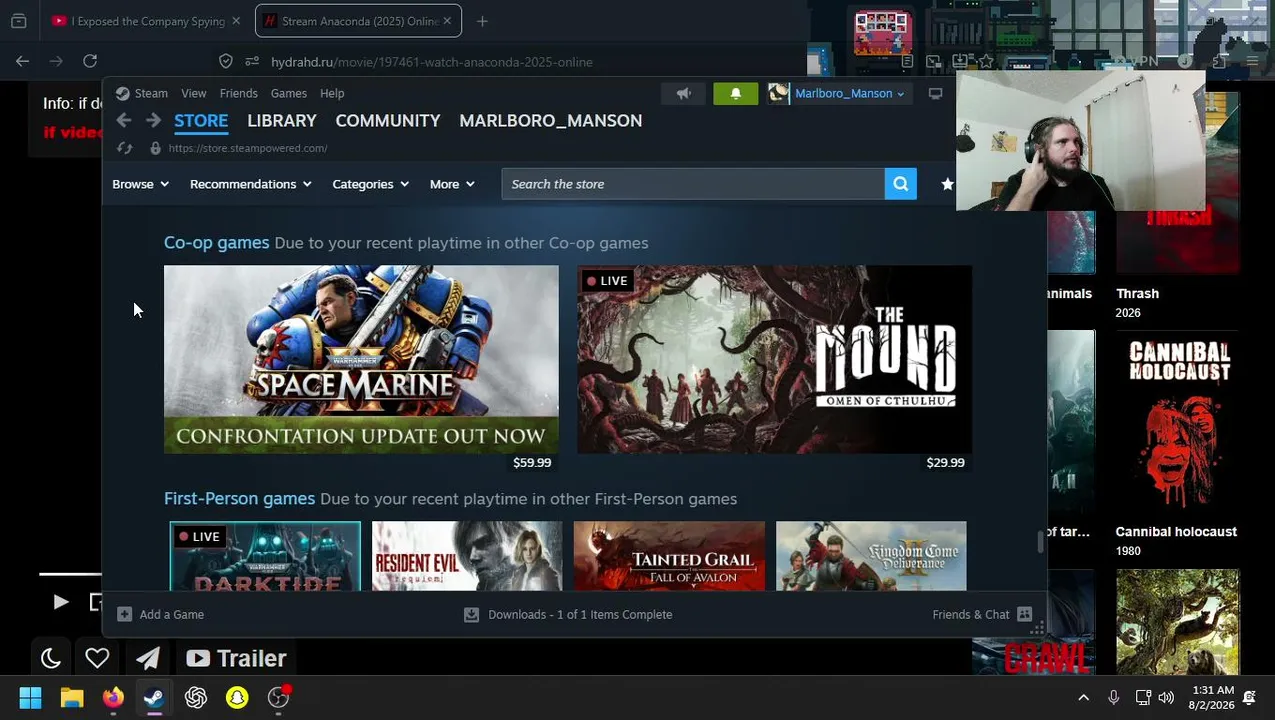Expand the Browse dropdown in Steam store

click(x=140, y=184)
